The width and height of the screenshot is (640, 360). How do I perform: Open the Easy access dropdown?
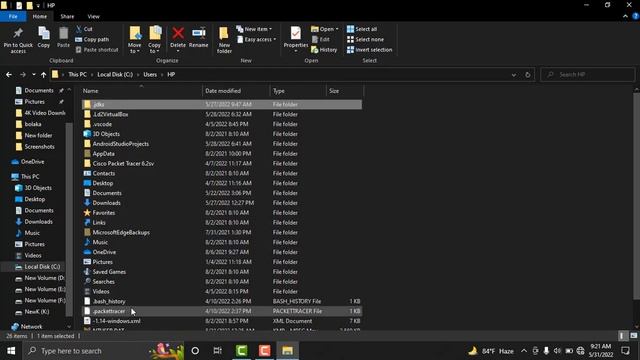pos(257,40)
